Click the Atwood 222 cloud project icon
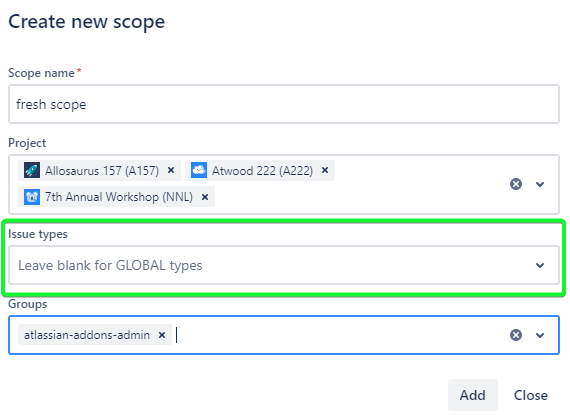Viewport: 570px width, 415px height. [x=198, y=170]
